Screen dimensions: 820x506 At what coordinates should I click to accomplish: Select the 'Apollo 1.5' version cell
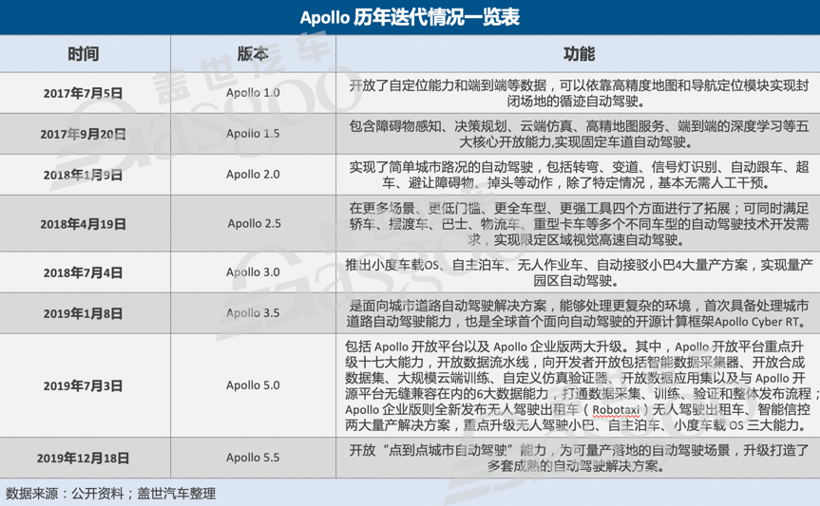[253, 133]
